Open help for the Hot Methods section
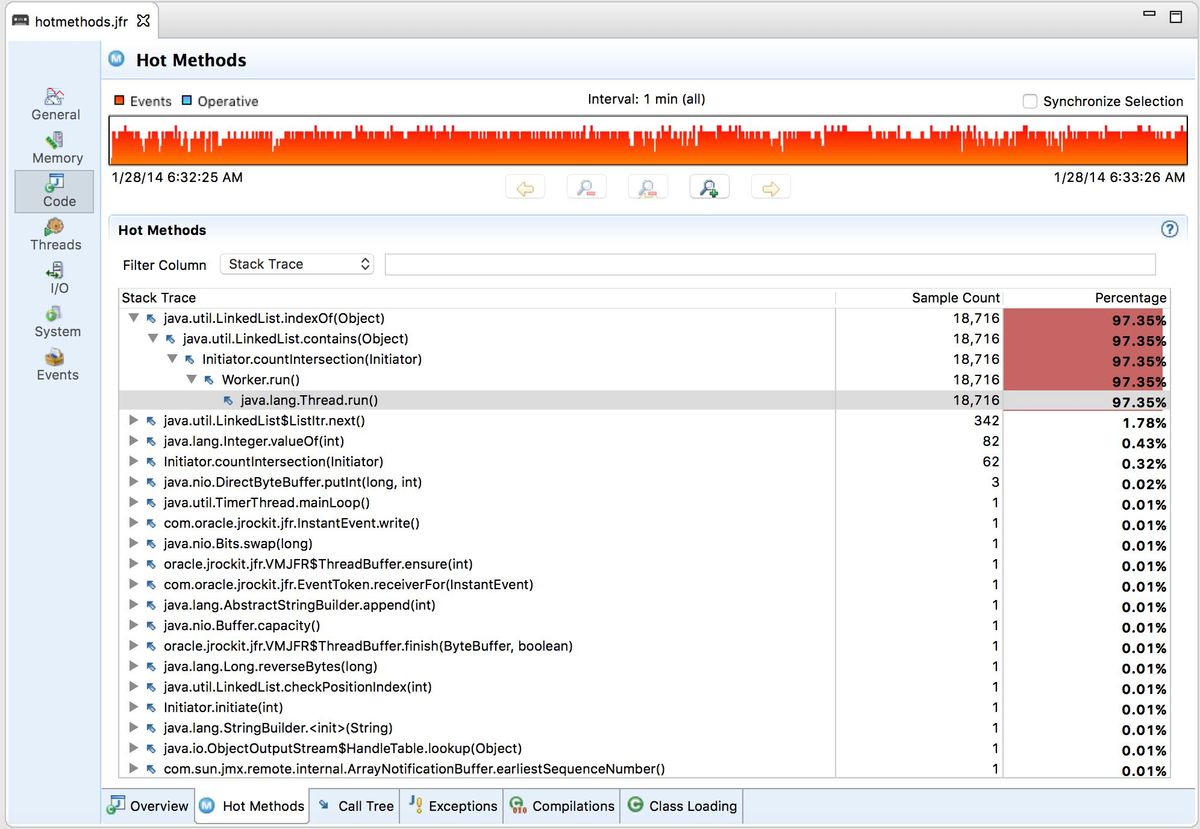The height and width of the screenshot is (829, 1200). 1169,229
